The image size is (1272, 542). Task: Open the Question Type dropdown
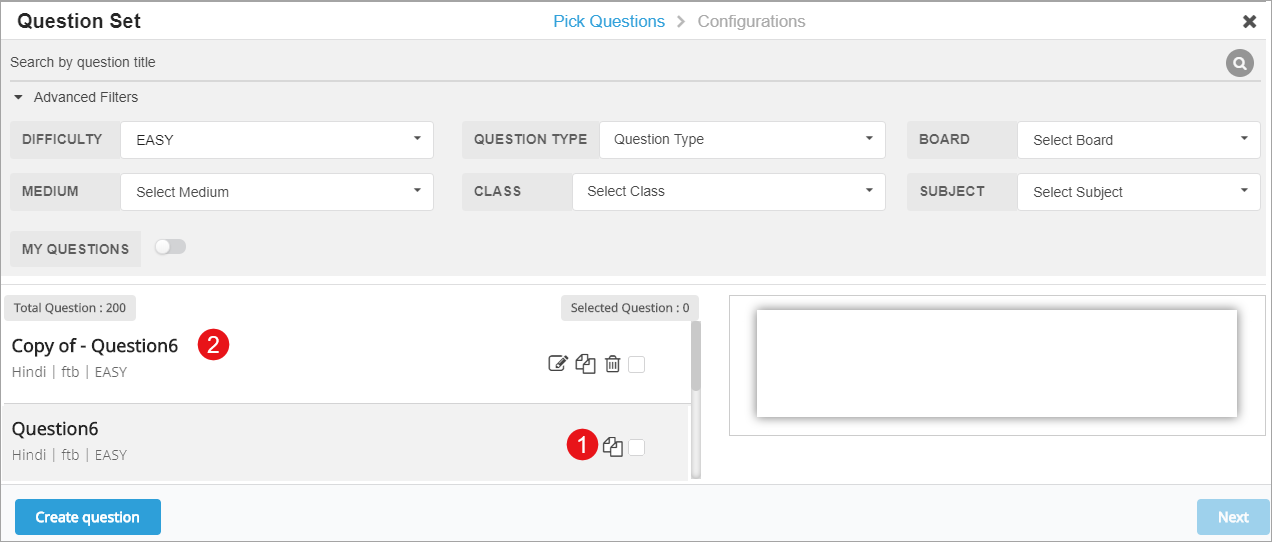(x=742, y=140)
